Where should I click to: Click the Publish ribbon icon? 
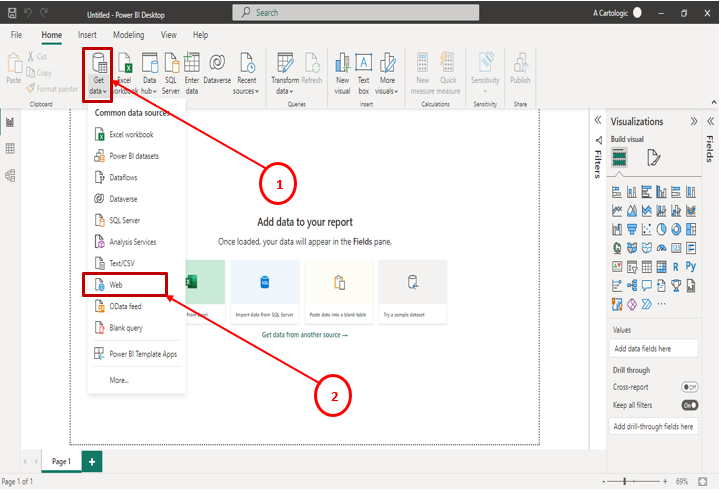coord(520,69)
